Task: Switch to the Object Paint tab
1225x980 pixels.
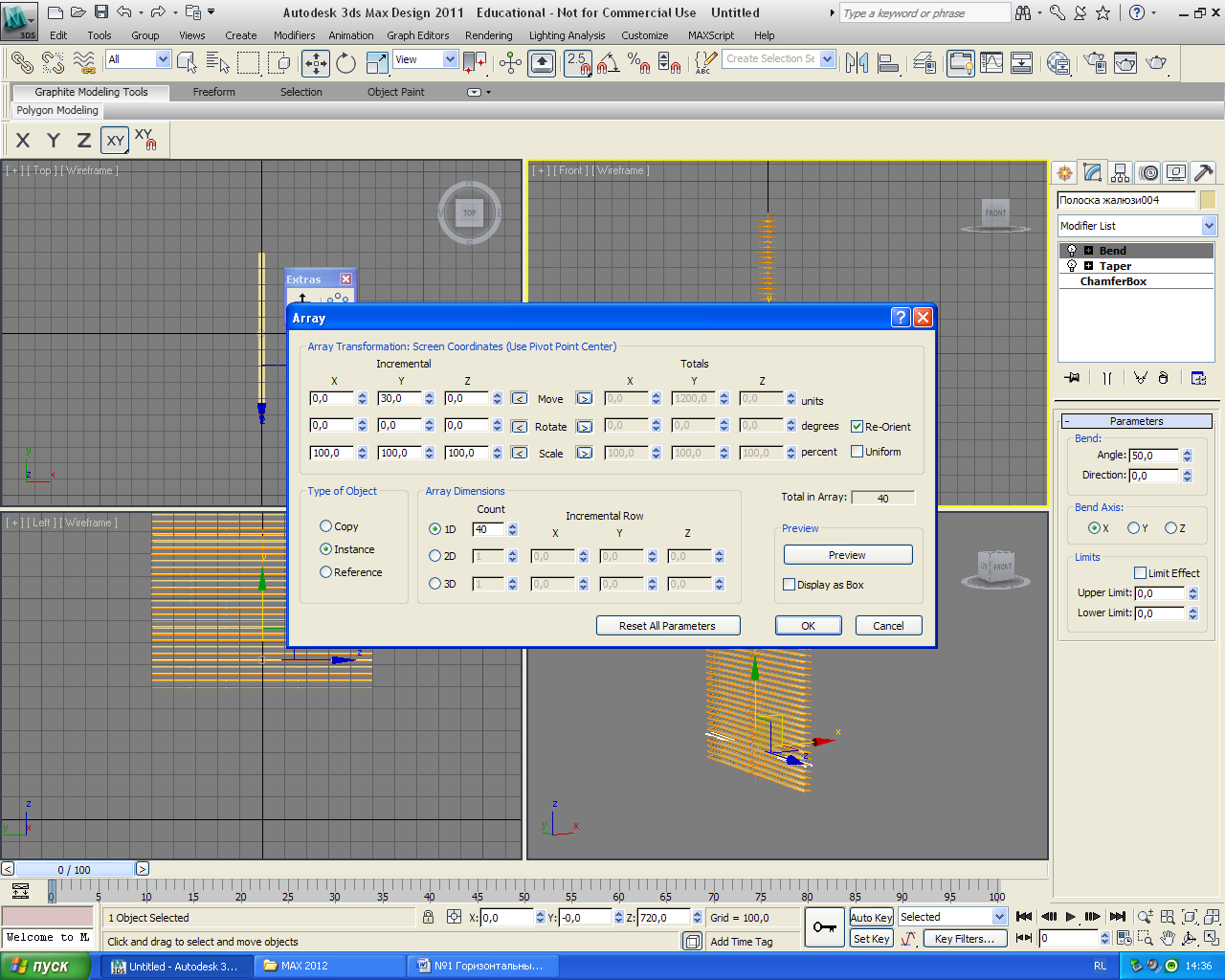Action: (395, 92)
